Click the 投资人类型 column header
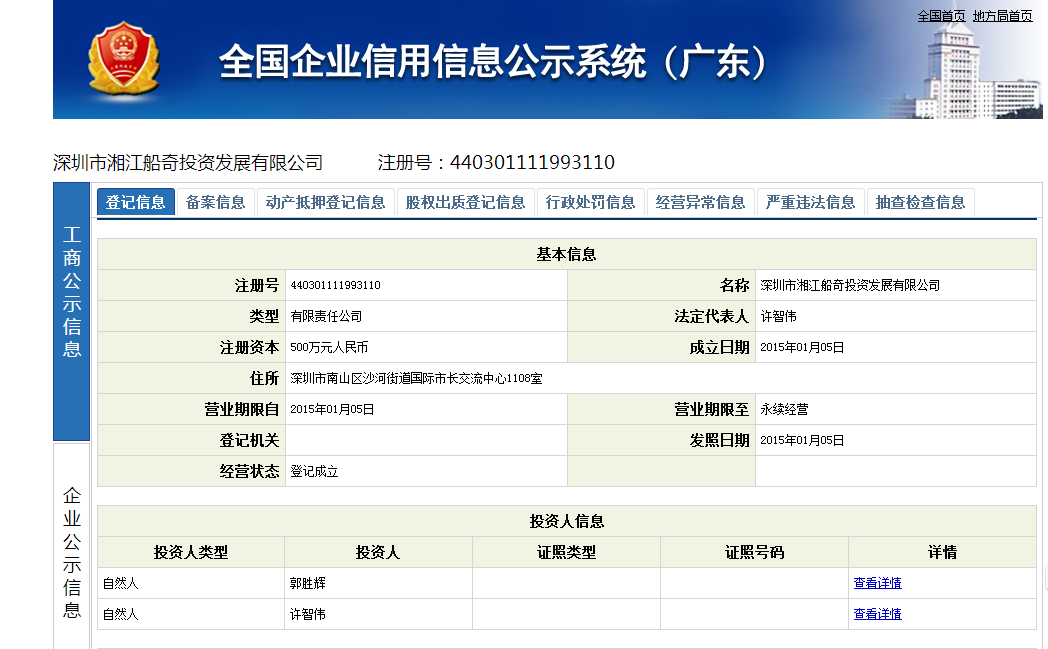The height and width of the screenshot is (649, 1048). point(191,552)
